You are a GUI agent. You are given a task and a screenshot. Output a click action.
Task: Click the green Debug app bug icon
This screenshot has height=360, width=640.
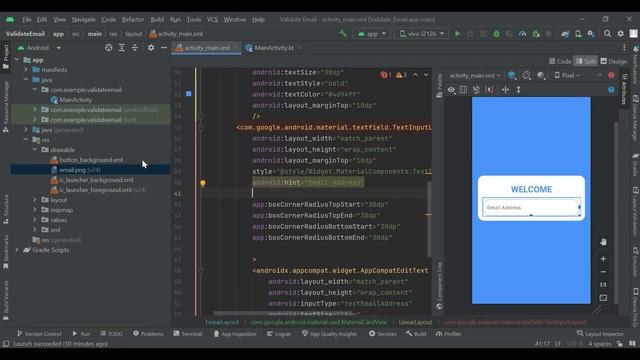496,34
